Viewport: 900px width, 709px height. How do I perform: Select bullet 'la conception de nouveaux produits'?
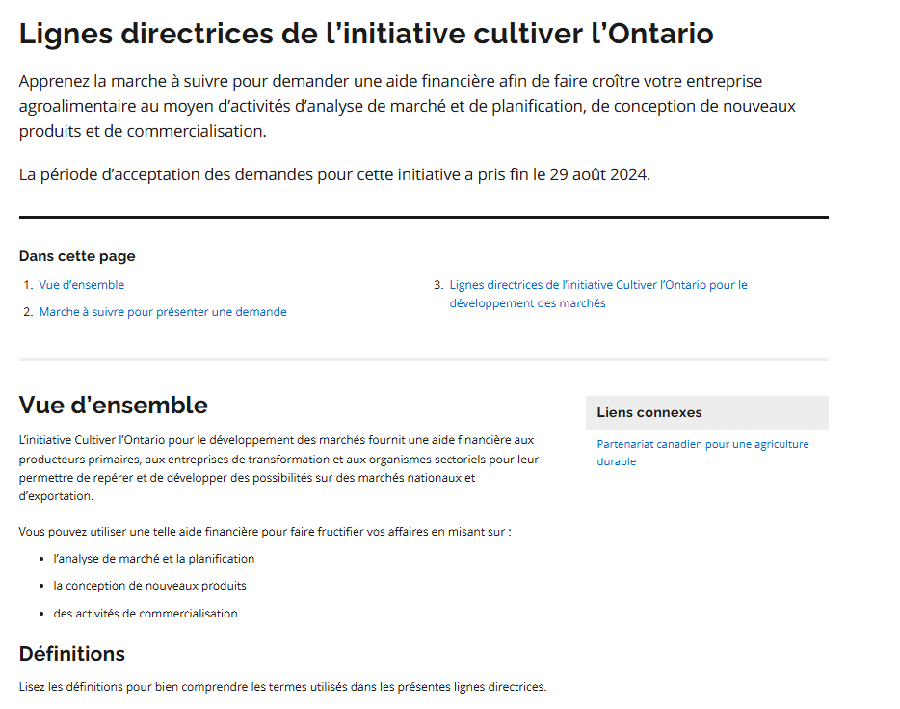pos(150,586)
